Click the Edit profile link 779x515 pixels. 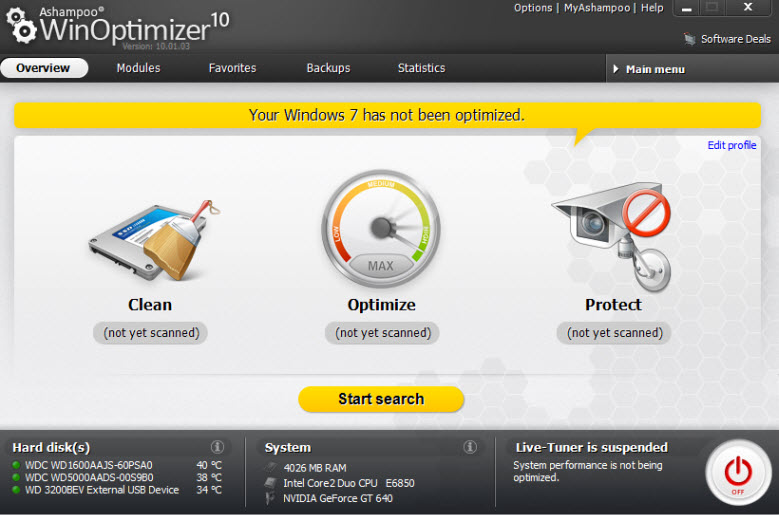pos(732,145)
